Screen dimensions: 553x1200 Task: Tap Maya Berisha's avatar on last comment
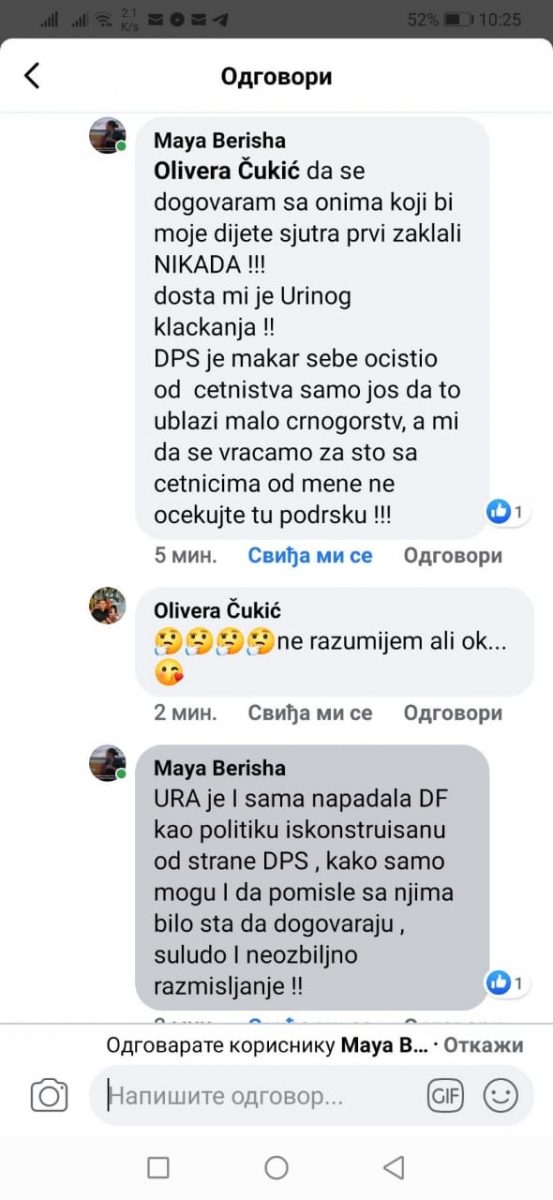point(108,763)
